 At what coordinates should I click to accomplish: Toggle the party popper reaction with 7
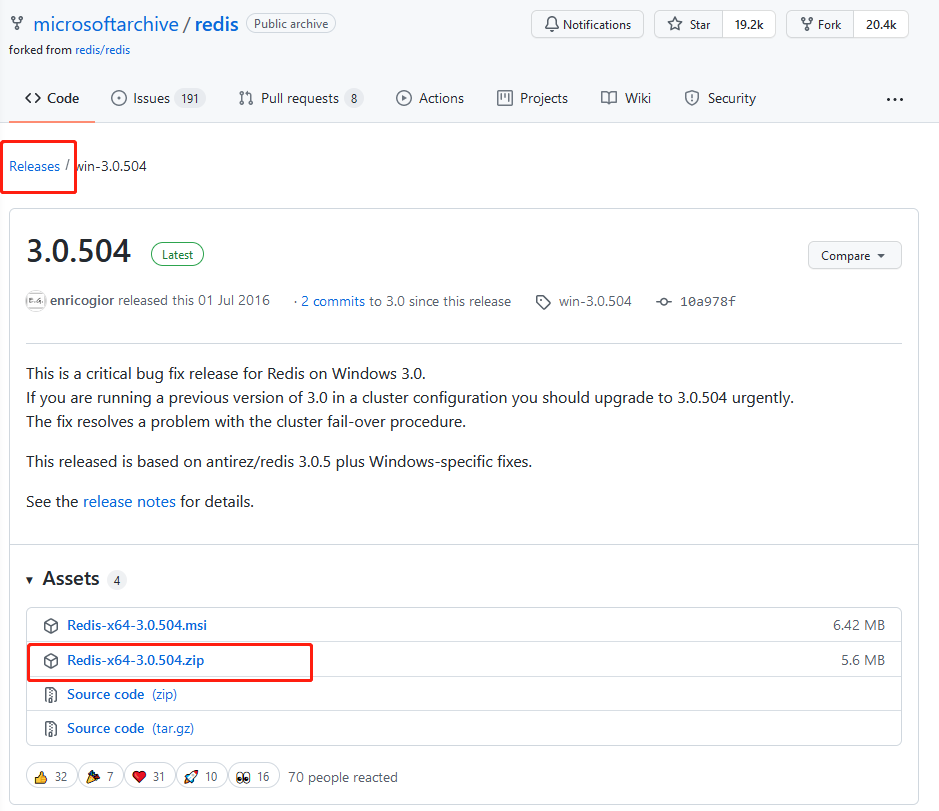tap(100, 777)
